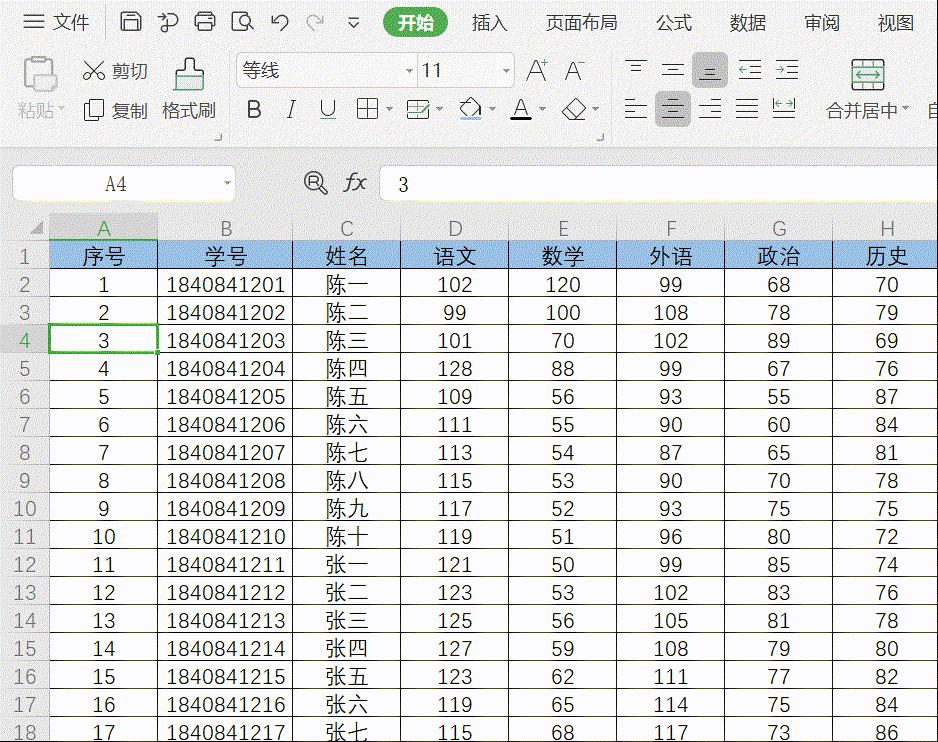Viewport: 938px width, 742px height.
Task: Switch to the 插入 ribbon tab
Action: tap(489, 21)
